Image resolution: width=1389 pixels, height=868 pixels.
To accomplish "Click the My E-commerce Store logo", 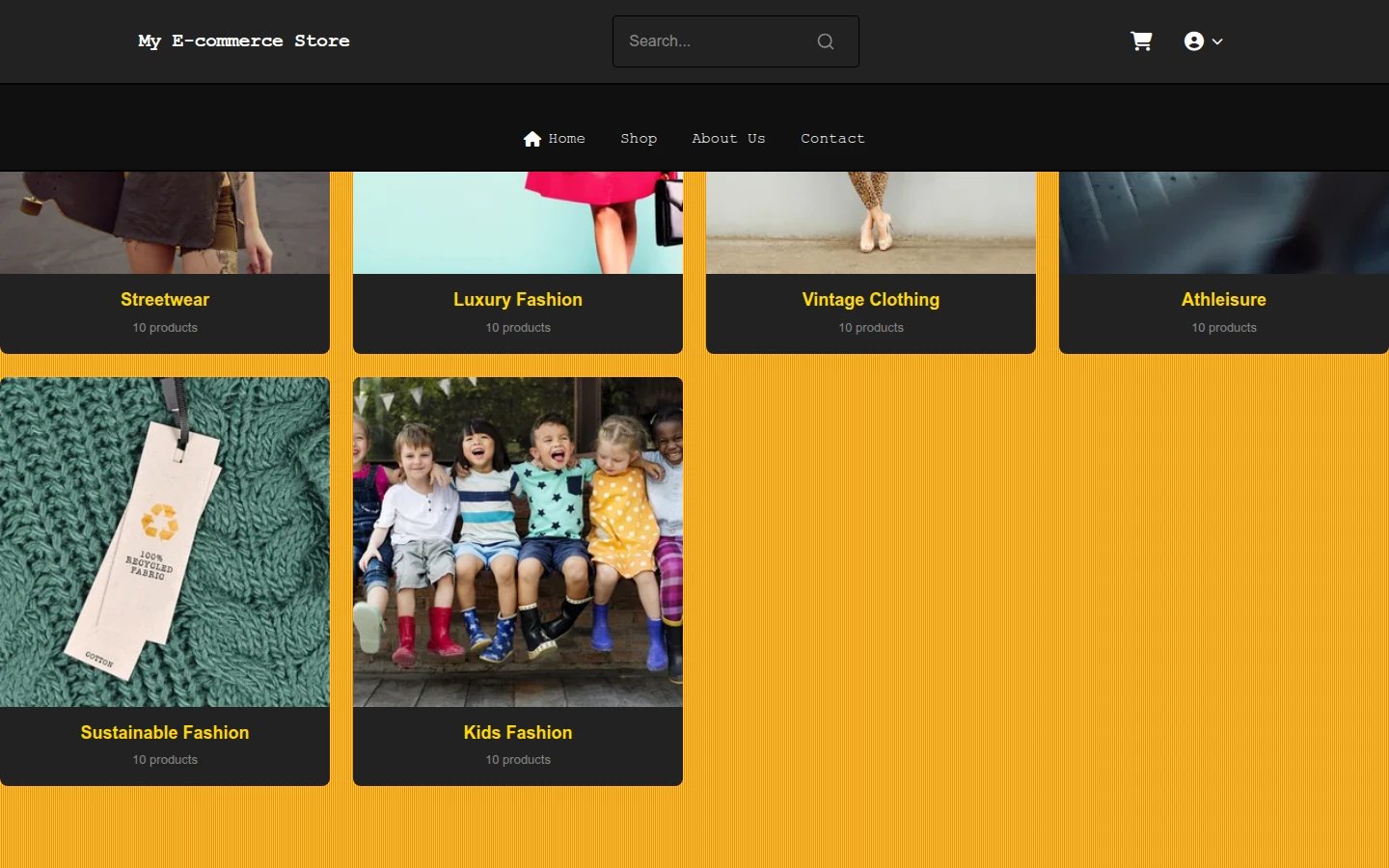I will [244, 41].
